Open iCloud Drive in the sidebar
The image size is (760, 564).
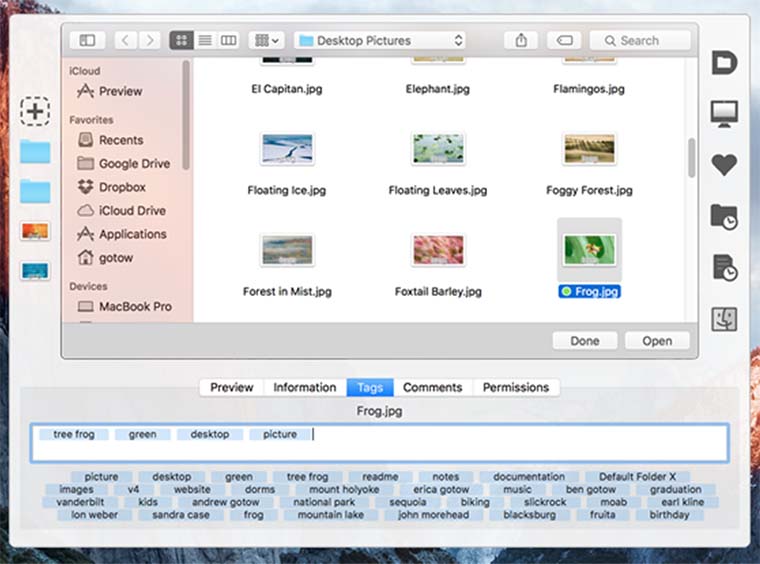pos(122,211)
